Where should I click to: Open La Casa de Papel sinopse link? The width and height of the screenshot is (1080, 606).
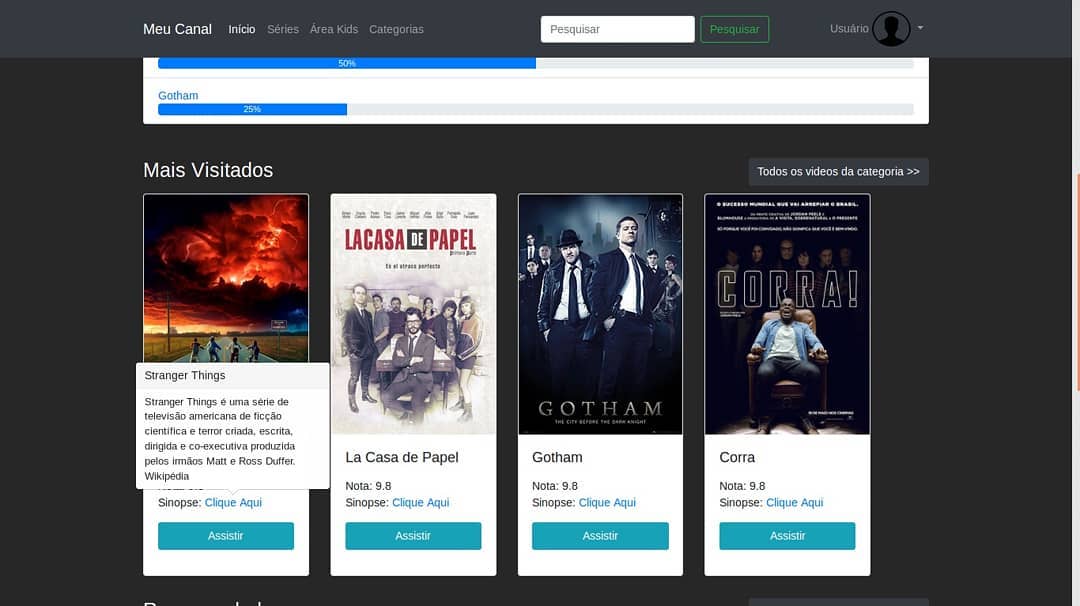tap(420, 503)
